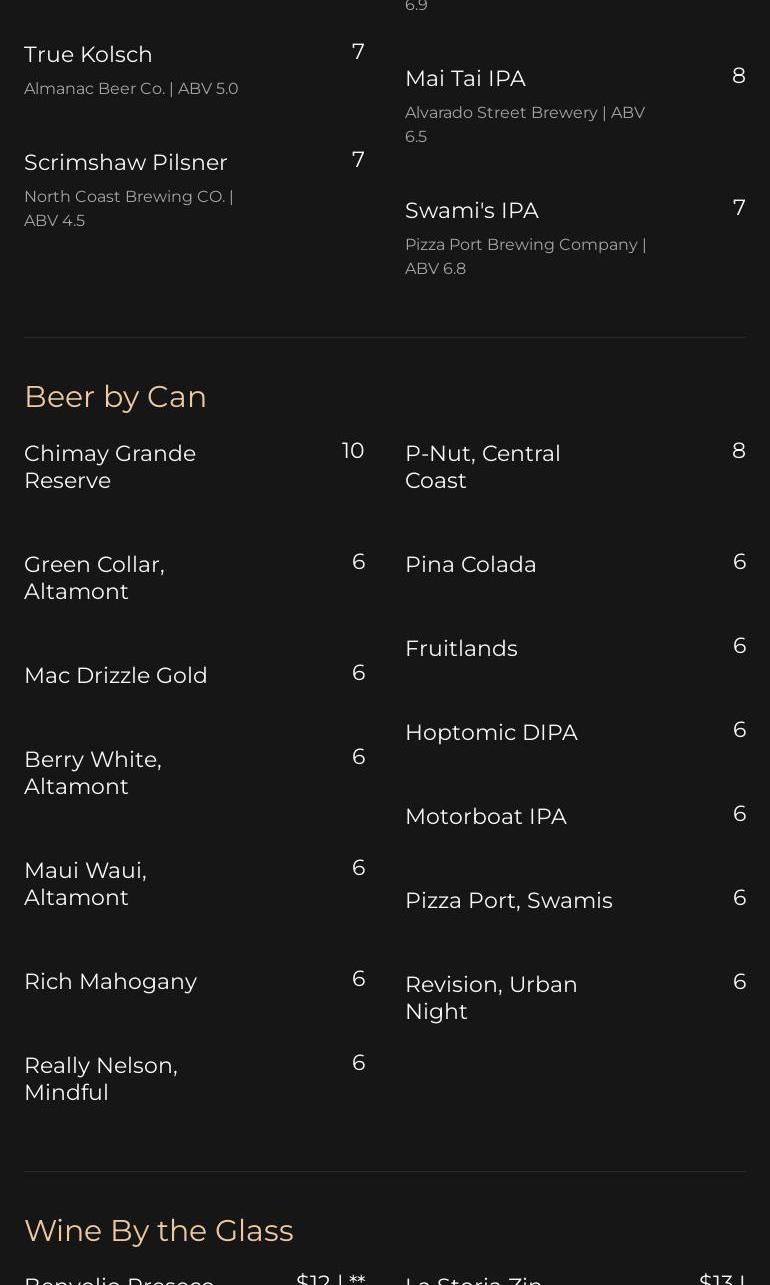770x1285 pixels.
Task: Select Motorboat IPA from cans
Action: click(486, 817)
